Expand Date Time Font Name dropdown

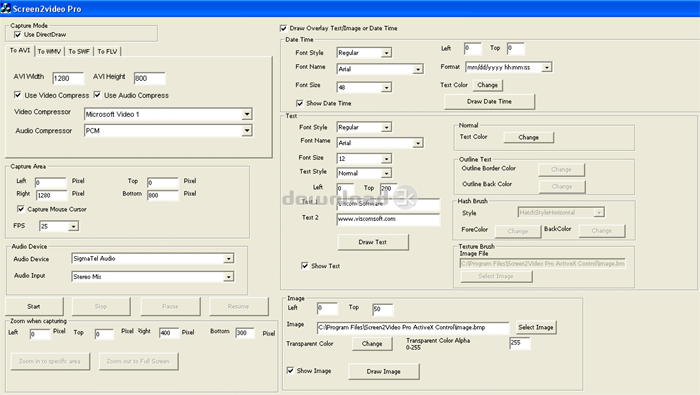pyautogui.click(x=418, y=69)
